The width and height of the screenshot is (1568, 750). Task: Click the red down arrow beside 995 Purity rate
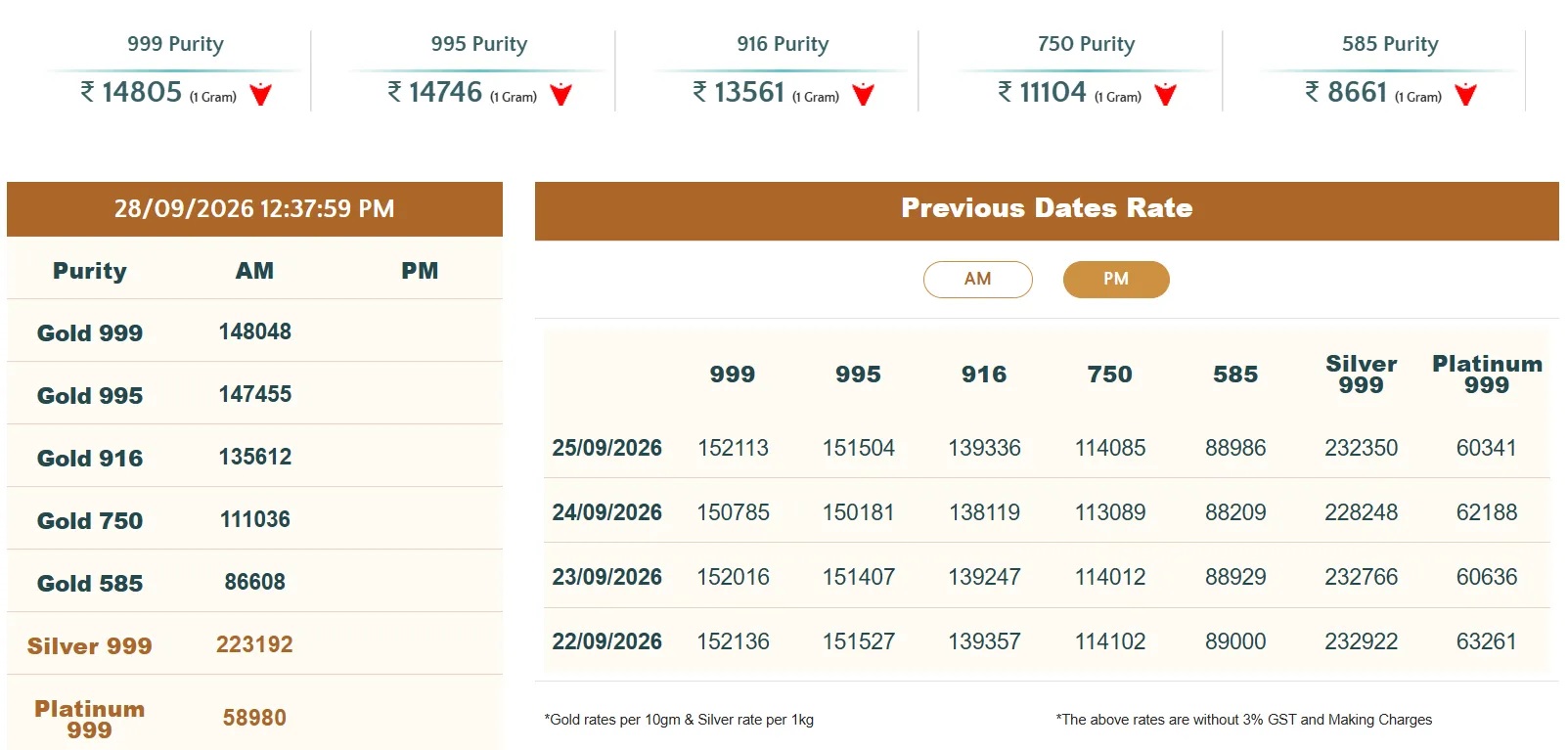(x=560, y=94)
